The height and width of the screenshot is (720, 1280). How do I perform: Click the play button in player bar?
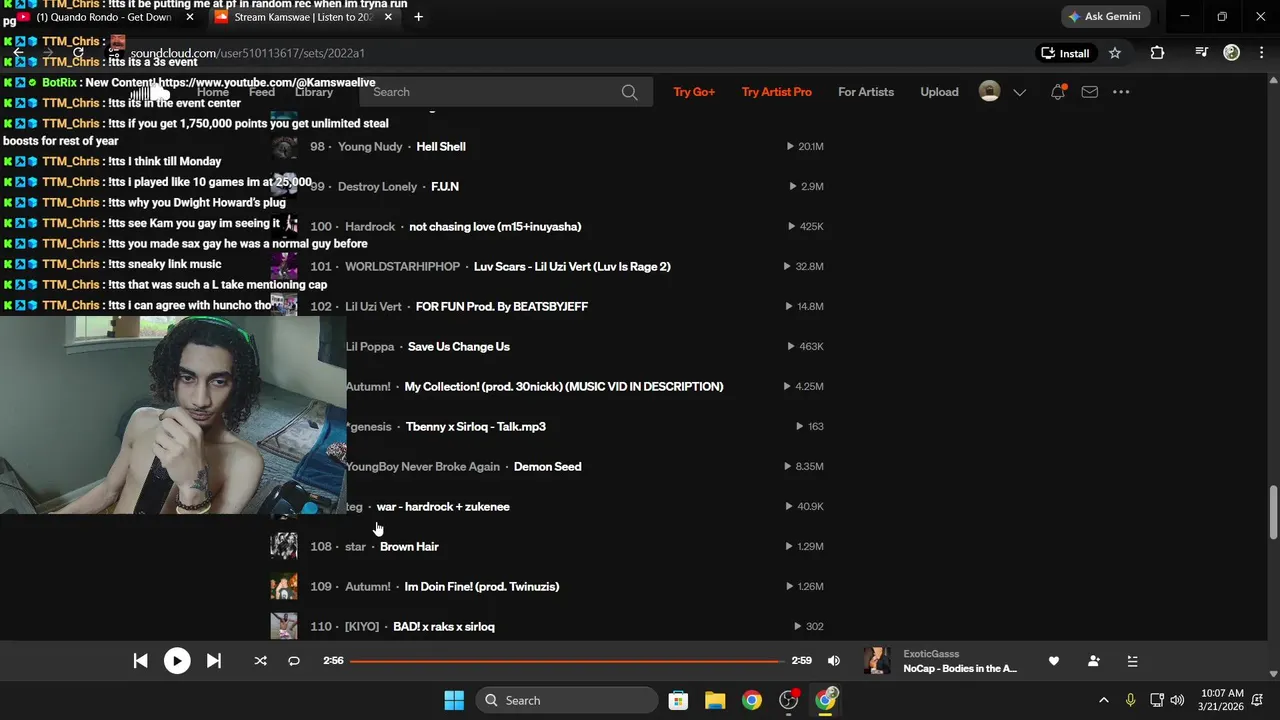[177, 661]
